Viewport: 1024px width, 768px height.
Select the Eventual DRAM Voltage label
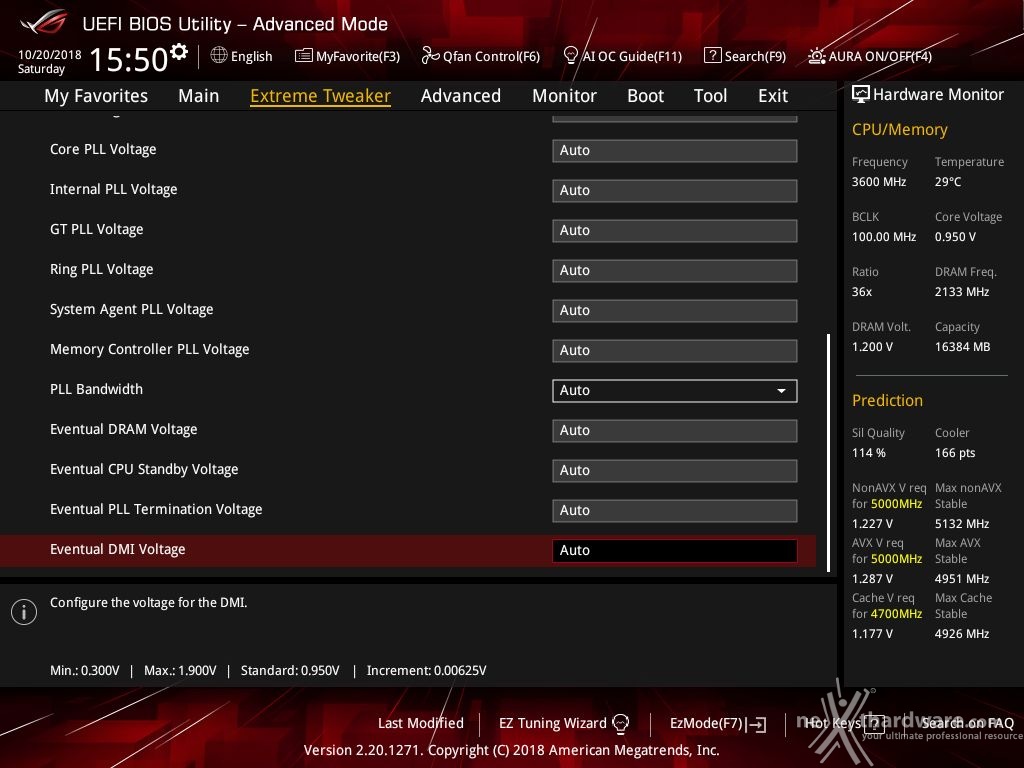123,429
